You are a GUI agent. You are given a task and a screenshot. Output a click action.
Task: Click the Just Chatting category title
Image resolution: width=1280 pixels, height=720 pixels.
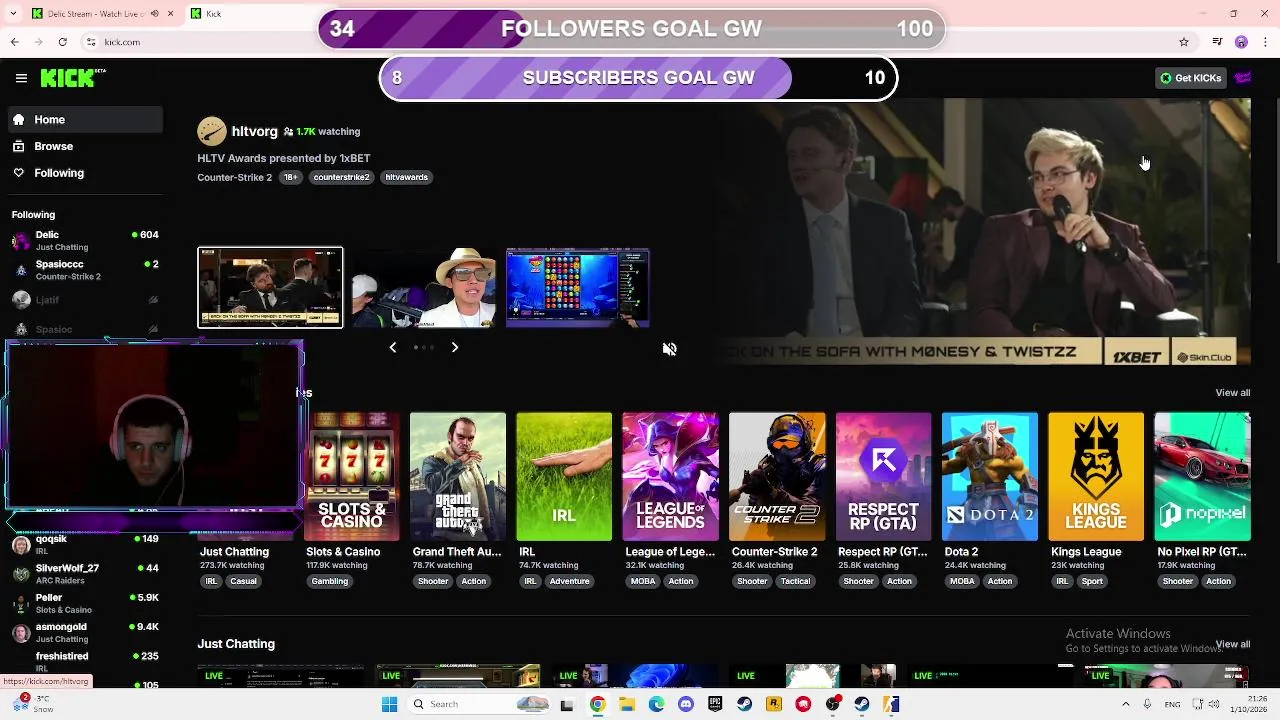click(x=234, y=552)
